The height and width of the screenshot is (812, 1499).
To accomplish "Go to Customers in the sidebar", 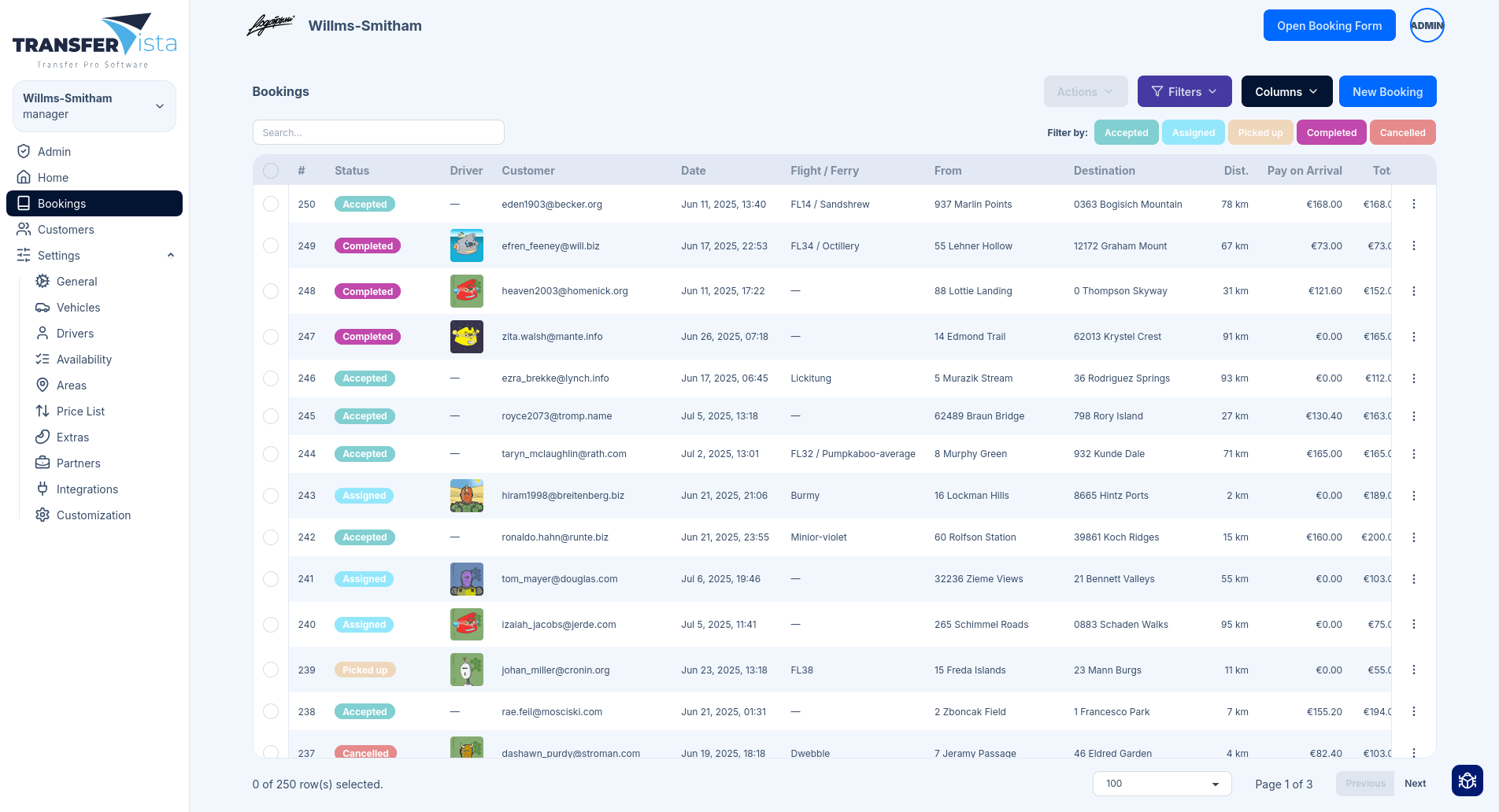I will (x=66, y=230).
